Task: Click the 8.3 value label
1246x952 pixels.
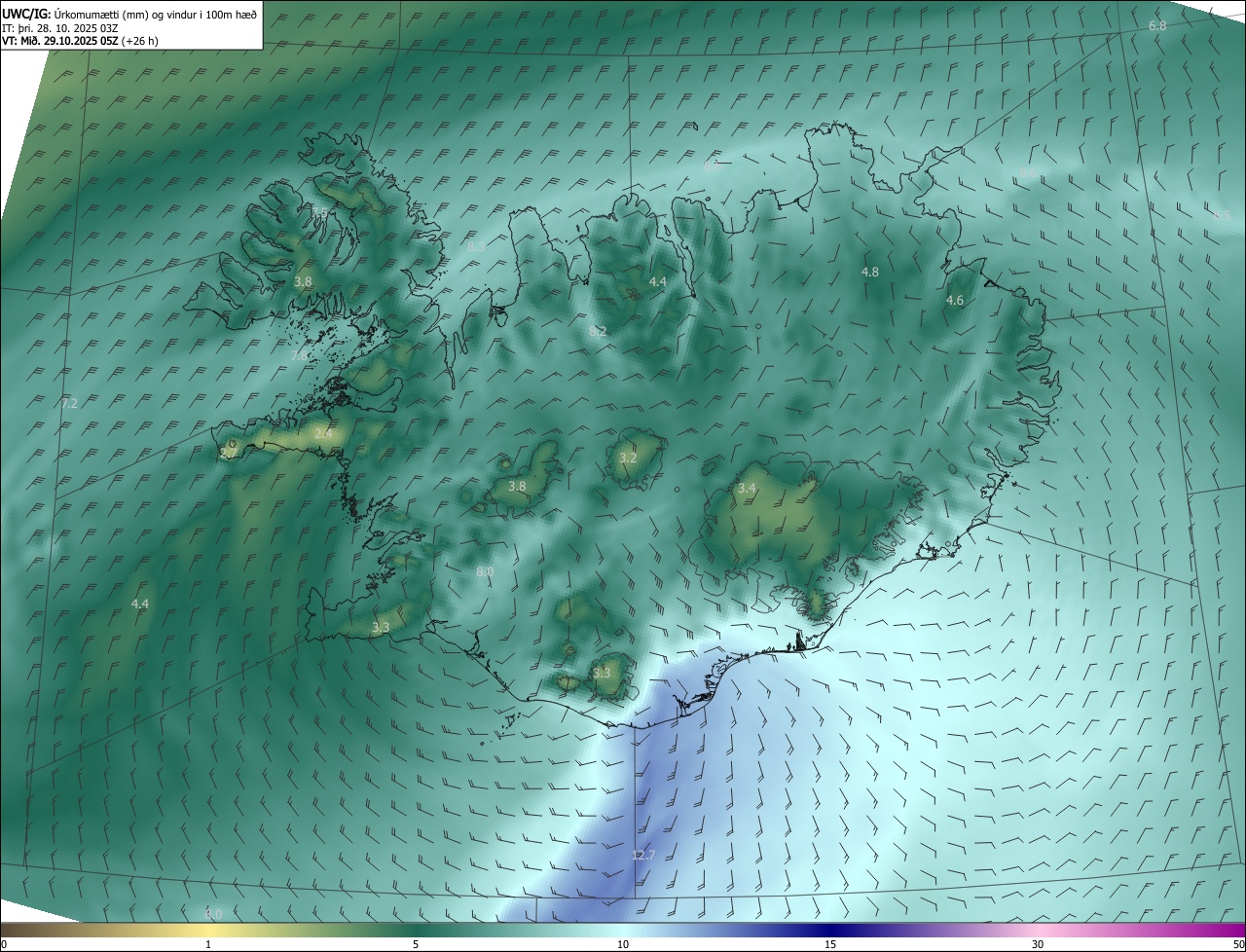Action: pos(476,247)
